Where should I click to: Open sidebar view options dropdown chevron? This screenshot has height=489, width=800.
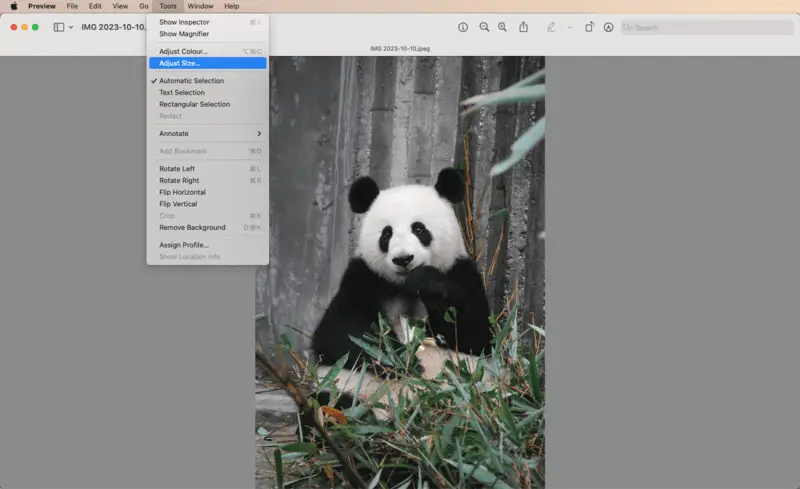(70, 27)
